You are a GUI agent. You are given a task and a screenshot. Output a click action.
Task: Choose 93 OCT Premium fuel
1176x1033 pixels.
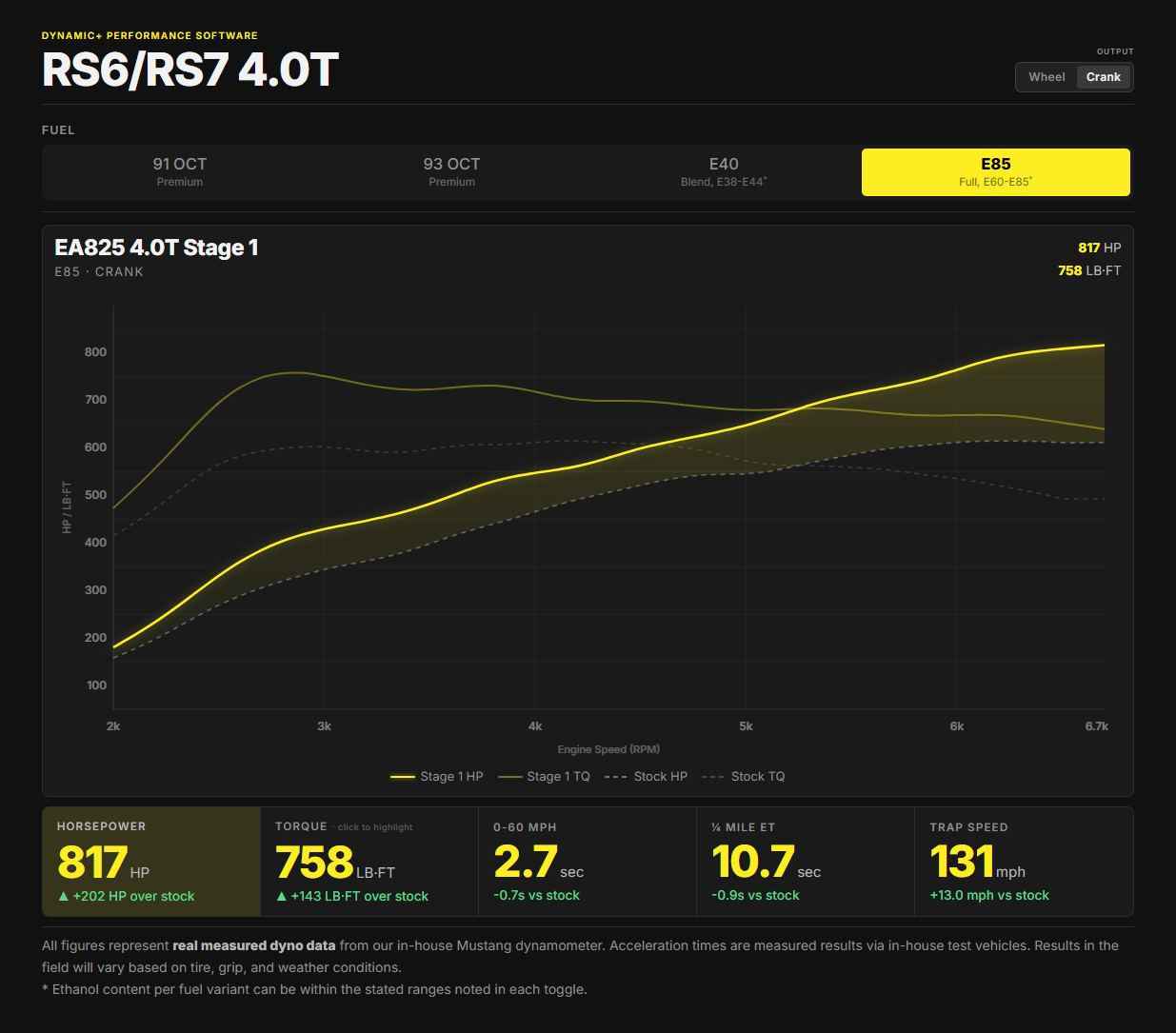pyautogui.click(x=451, y=172)
